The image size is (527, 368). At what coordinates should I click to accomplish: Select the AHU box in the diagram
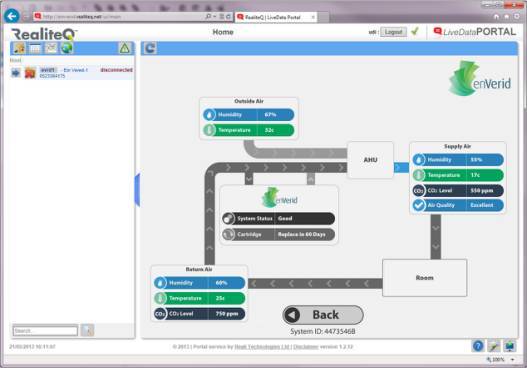[370, 160]
